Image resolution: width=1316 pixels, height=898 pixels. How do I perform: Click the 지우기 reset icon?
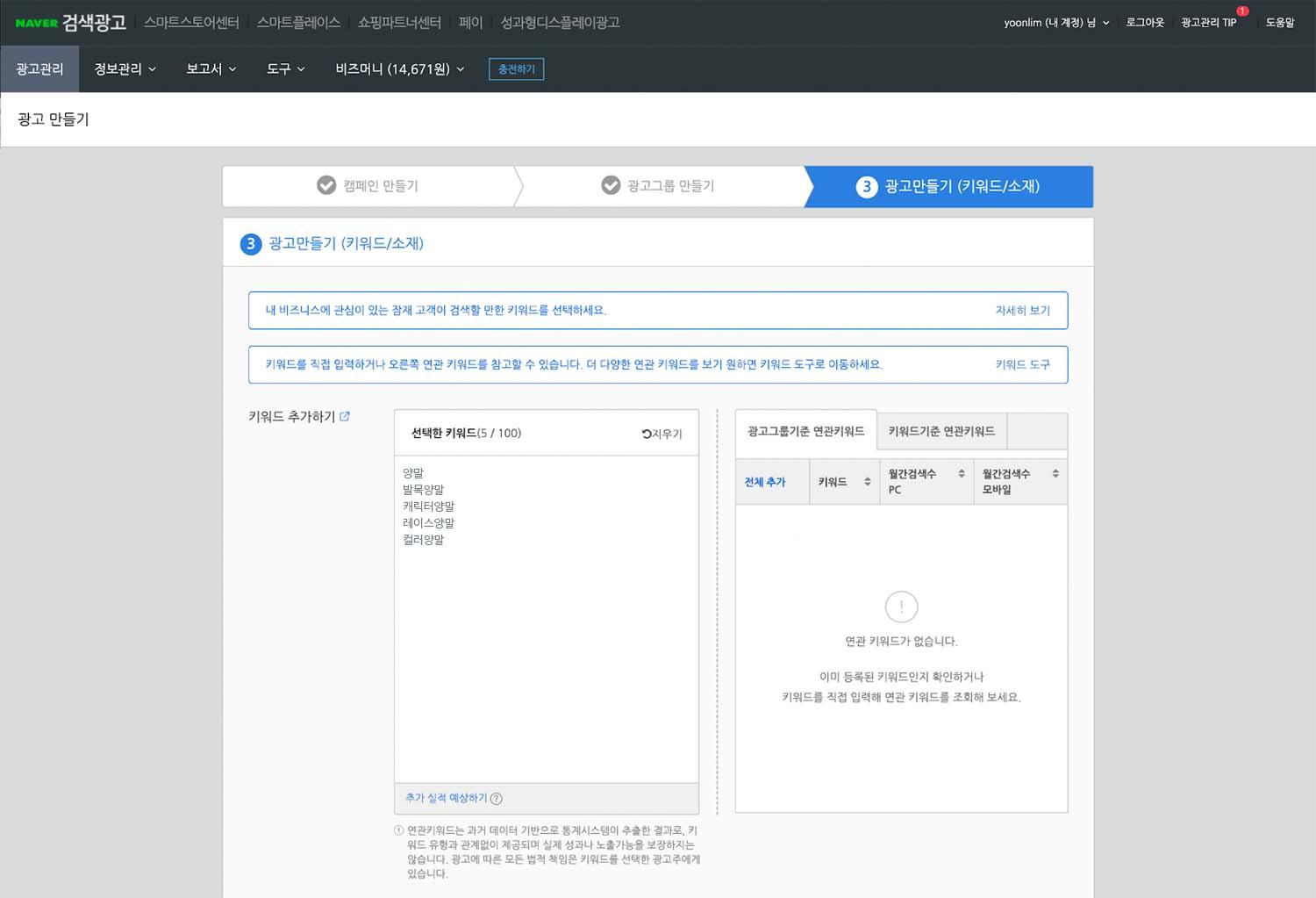pyautogui.click(x=647, y=434)
